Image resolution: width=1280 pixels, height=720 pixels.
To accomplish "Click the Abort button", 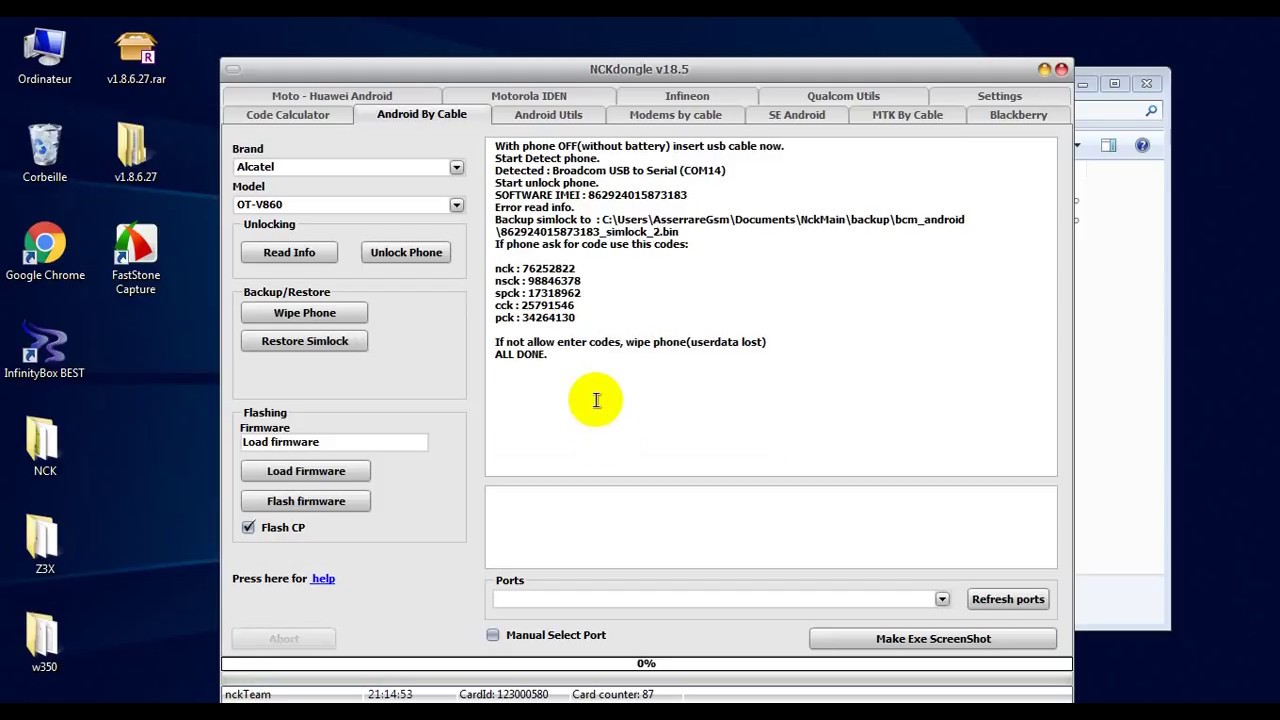I will 284,639.
